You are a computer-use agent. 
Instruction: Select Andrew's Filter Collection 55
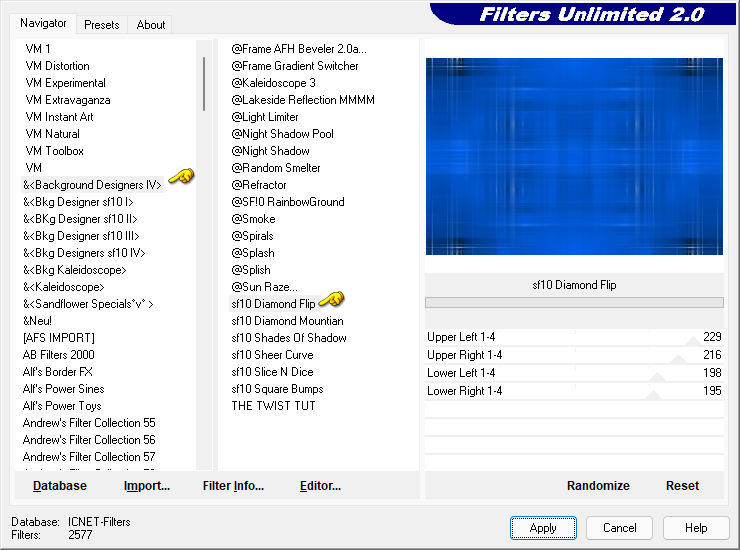point(89,423)
